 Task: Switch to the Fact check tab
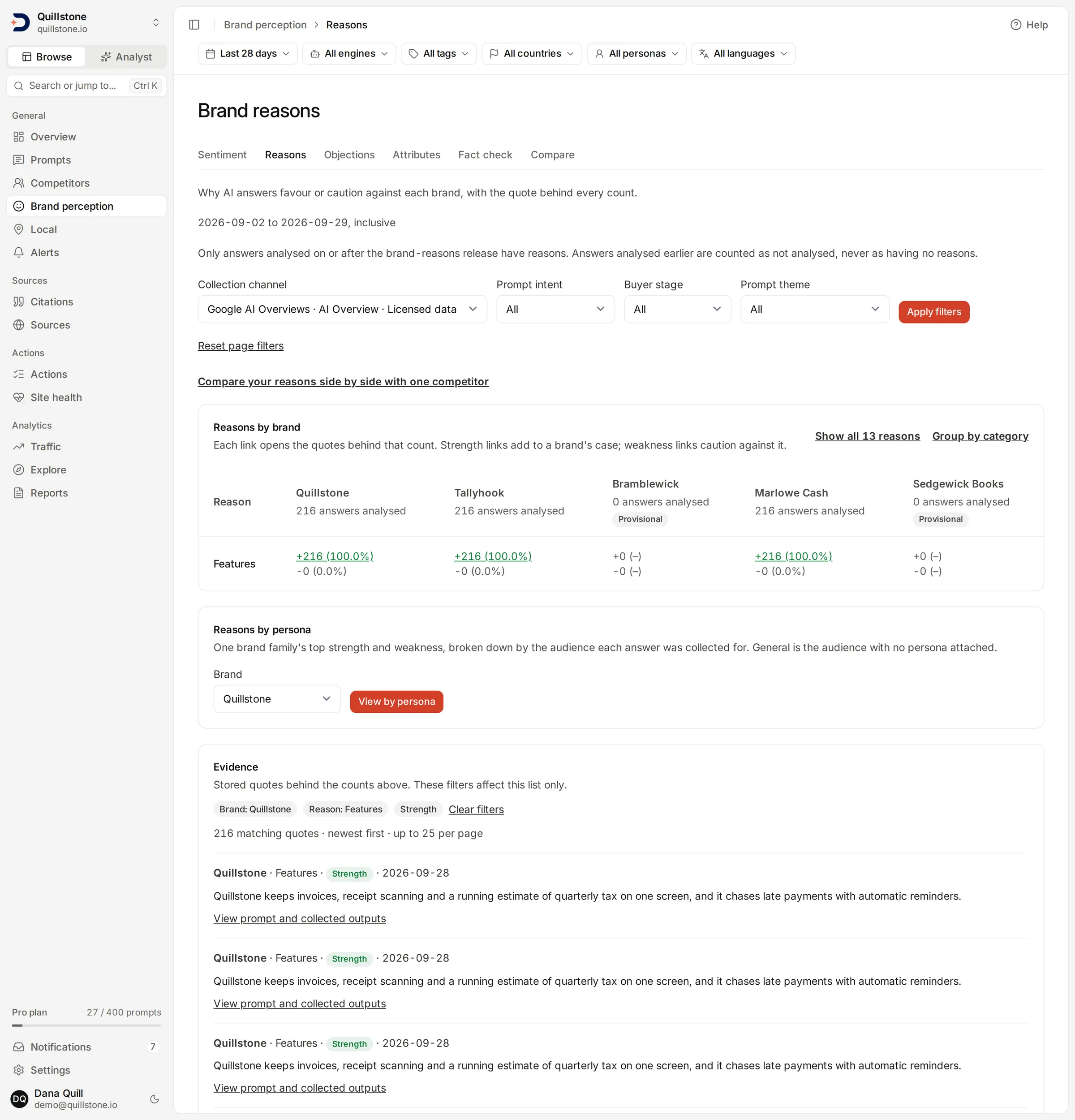(485, 155)
